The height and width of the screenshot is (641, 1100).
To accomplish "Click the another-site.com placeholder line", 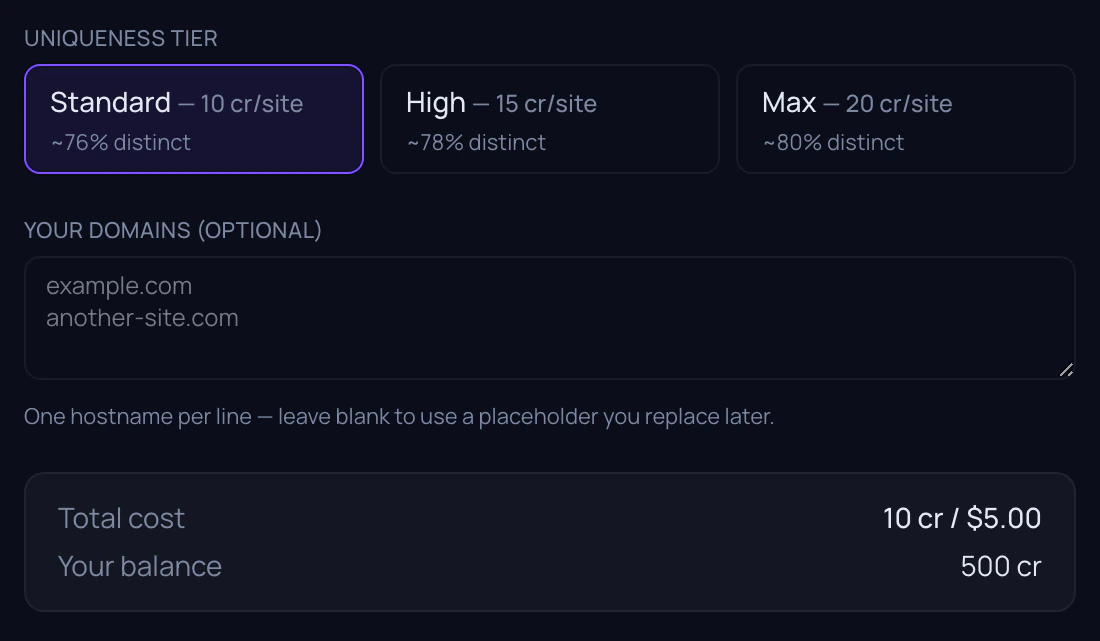I will (x=142, y=318).
